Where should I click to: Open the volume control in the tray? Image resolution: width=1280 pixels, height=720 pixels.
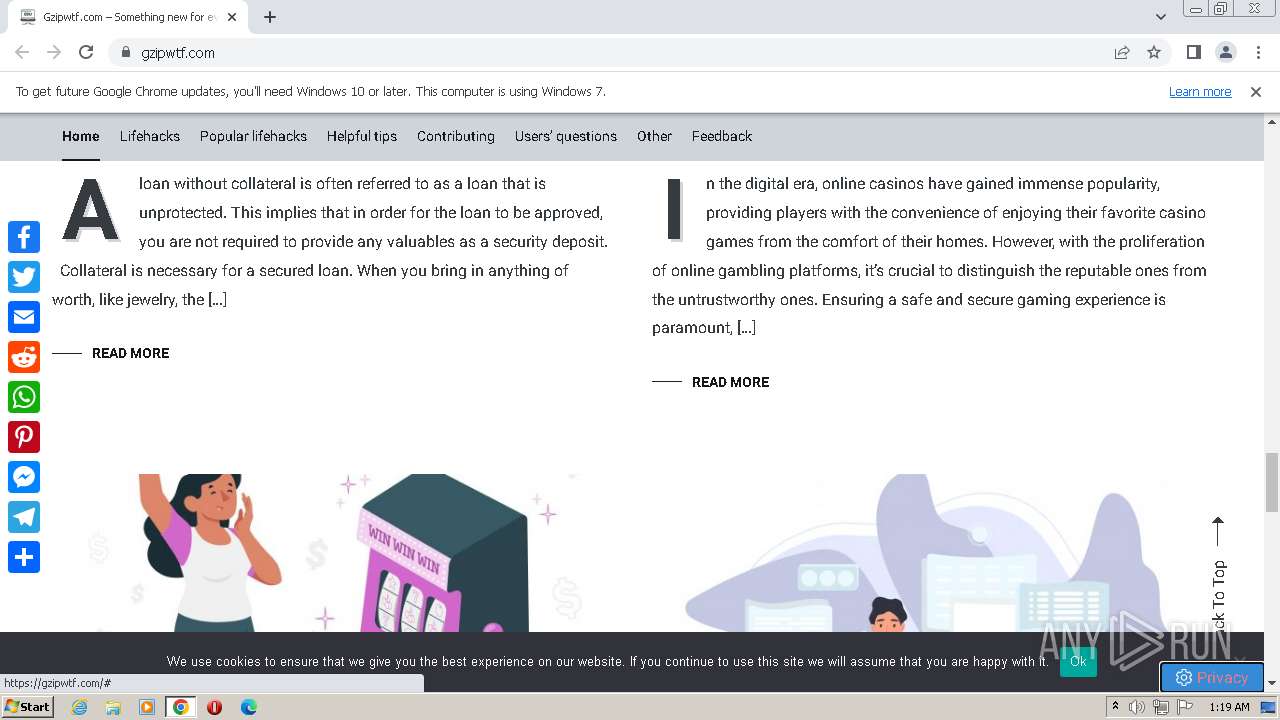click(x=1137, y=707)
